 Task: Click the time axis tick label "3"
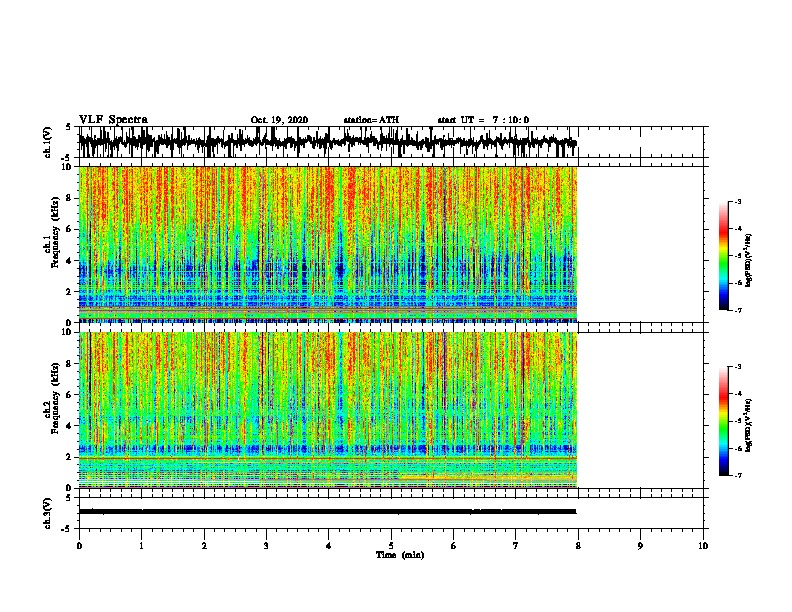(266, 546)
